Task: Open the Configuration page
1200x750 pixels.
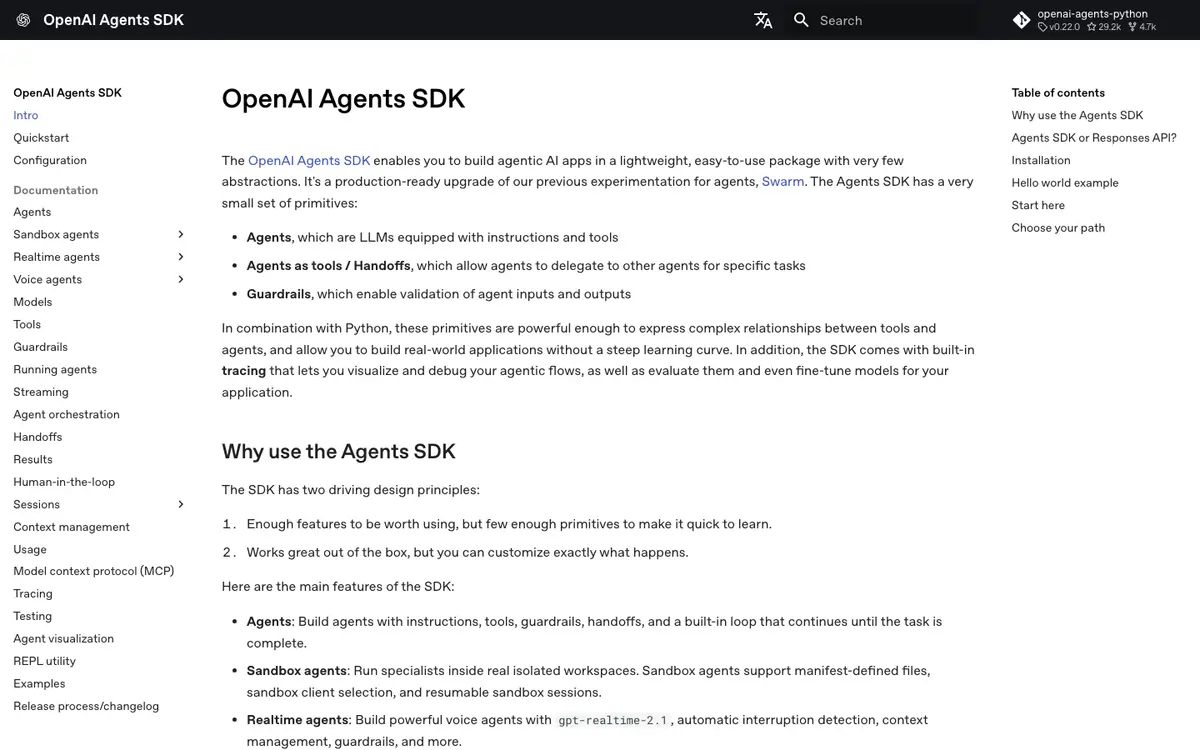Action: click(x=50, y=160)
